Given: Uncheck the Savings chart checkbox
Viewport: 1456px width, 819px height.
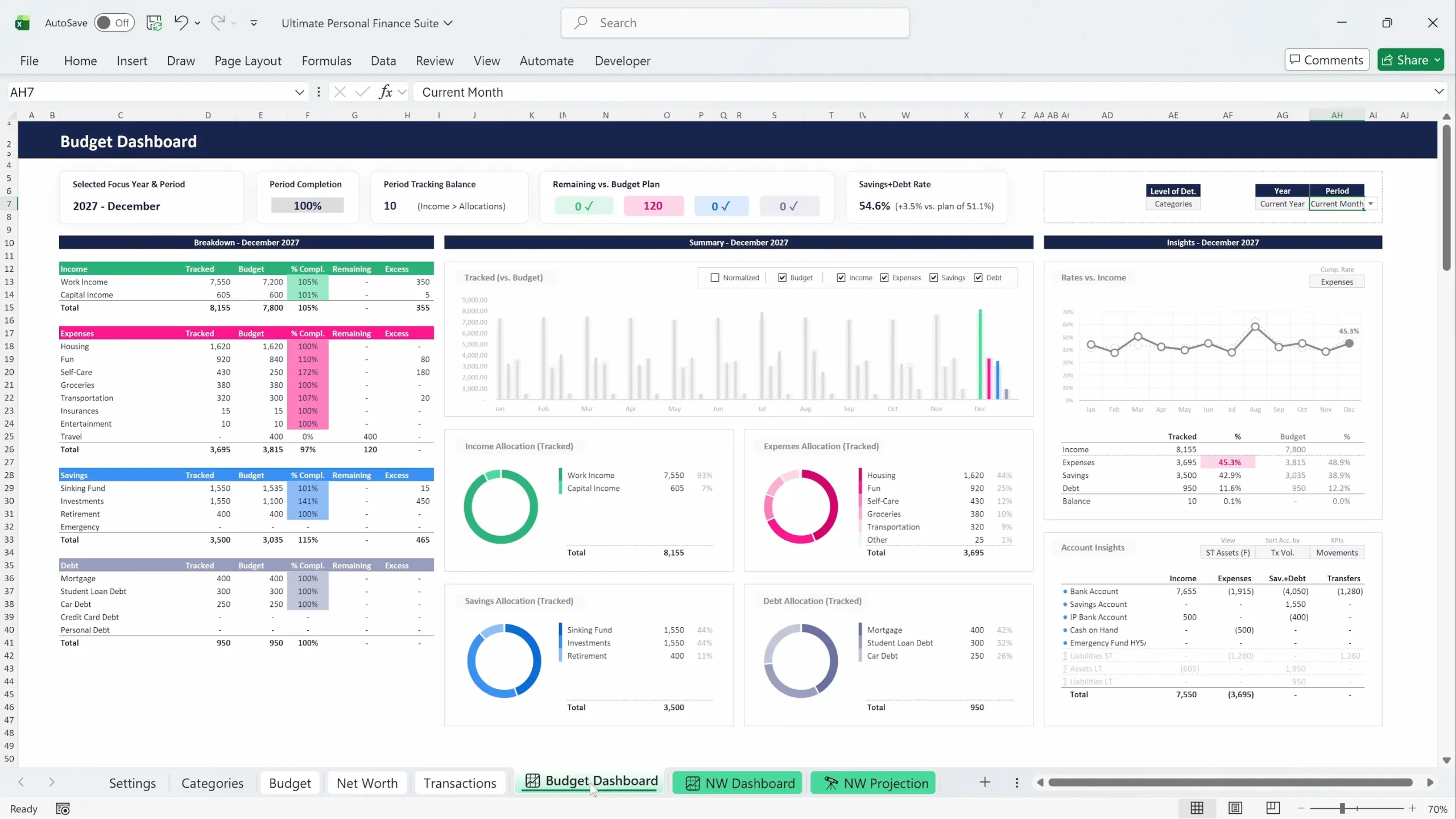Looking at the screenshot, I should [933, 278].
